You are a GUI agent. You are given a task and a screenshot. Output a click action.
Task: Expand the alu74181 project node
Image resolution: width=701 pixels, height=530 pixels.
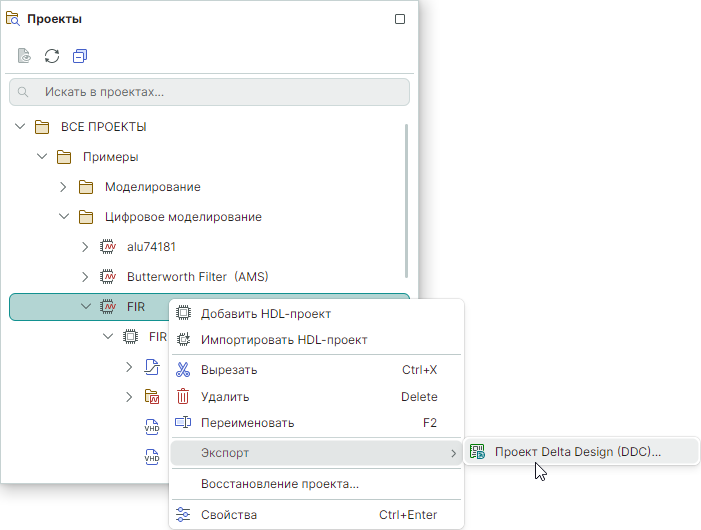pos(85,247)
